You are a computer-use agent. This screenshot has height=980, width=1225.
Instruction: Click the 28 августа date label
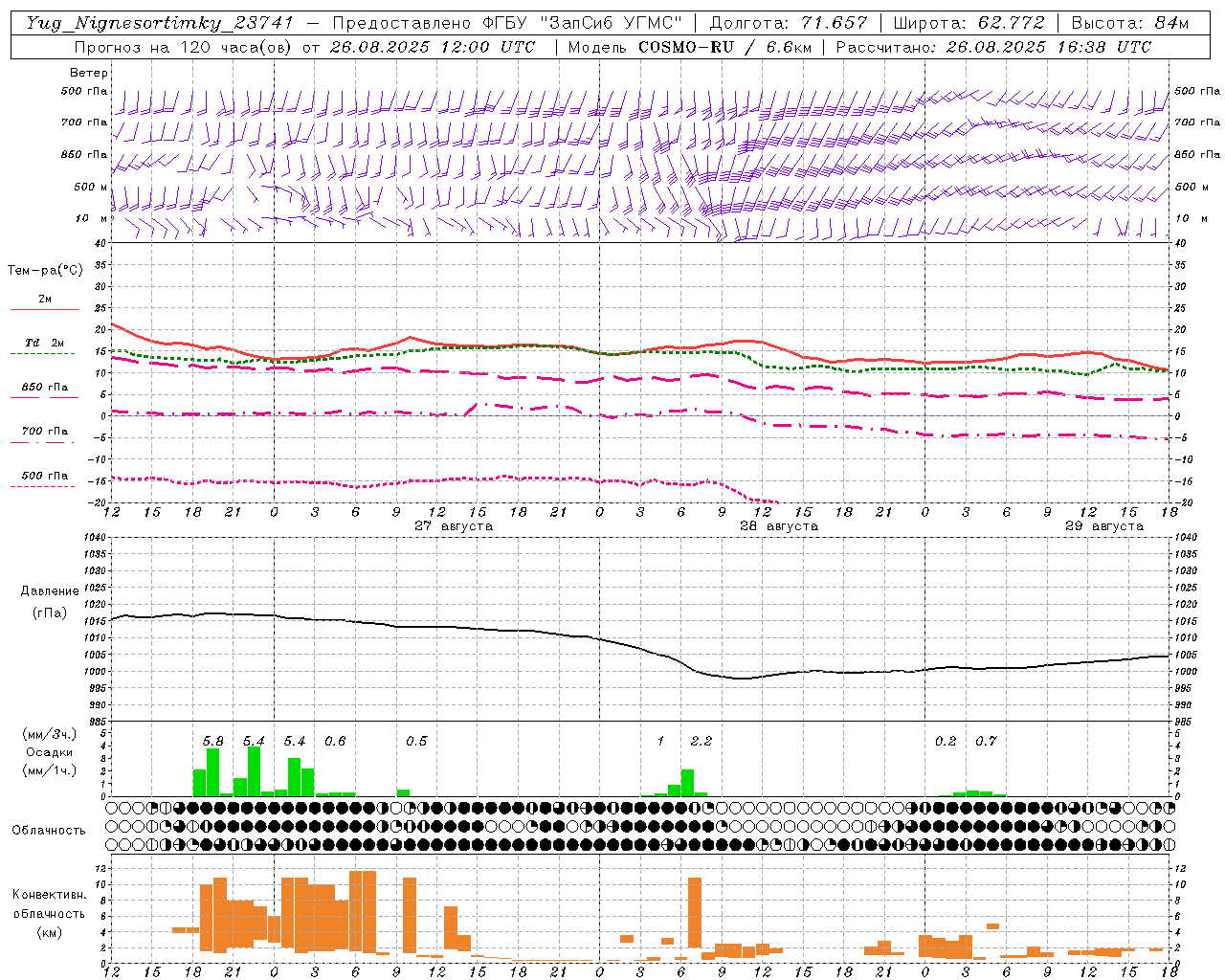pos(779,526)
